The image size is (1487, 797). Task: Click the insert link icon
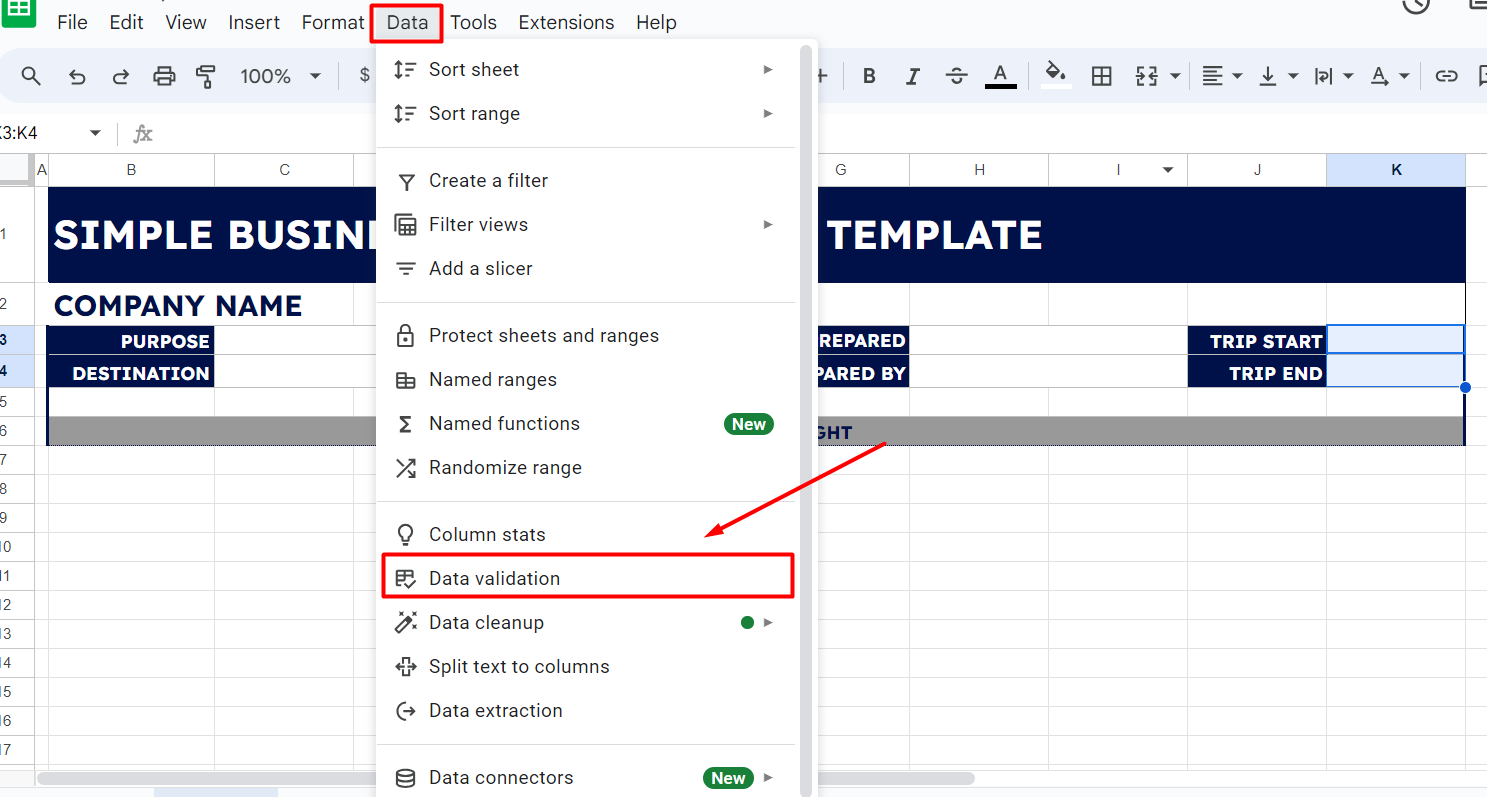click(1446, 76)
